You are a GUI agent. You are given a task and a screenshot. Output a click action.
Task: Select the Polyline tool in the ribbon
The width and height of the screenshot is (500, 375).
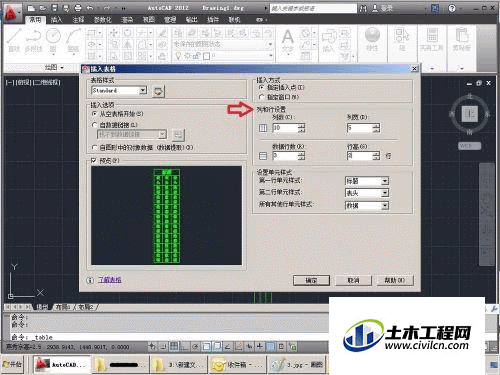click(33, 40)
